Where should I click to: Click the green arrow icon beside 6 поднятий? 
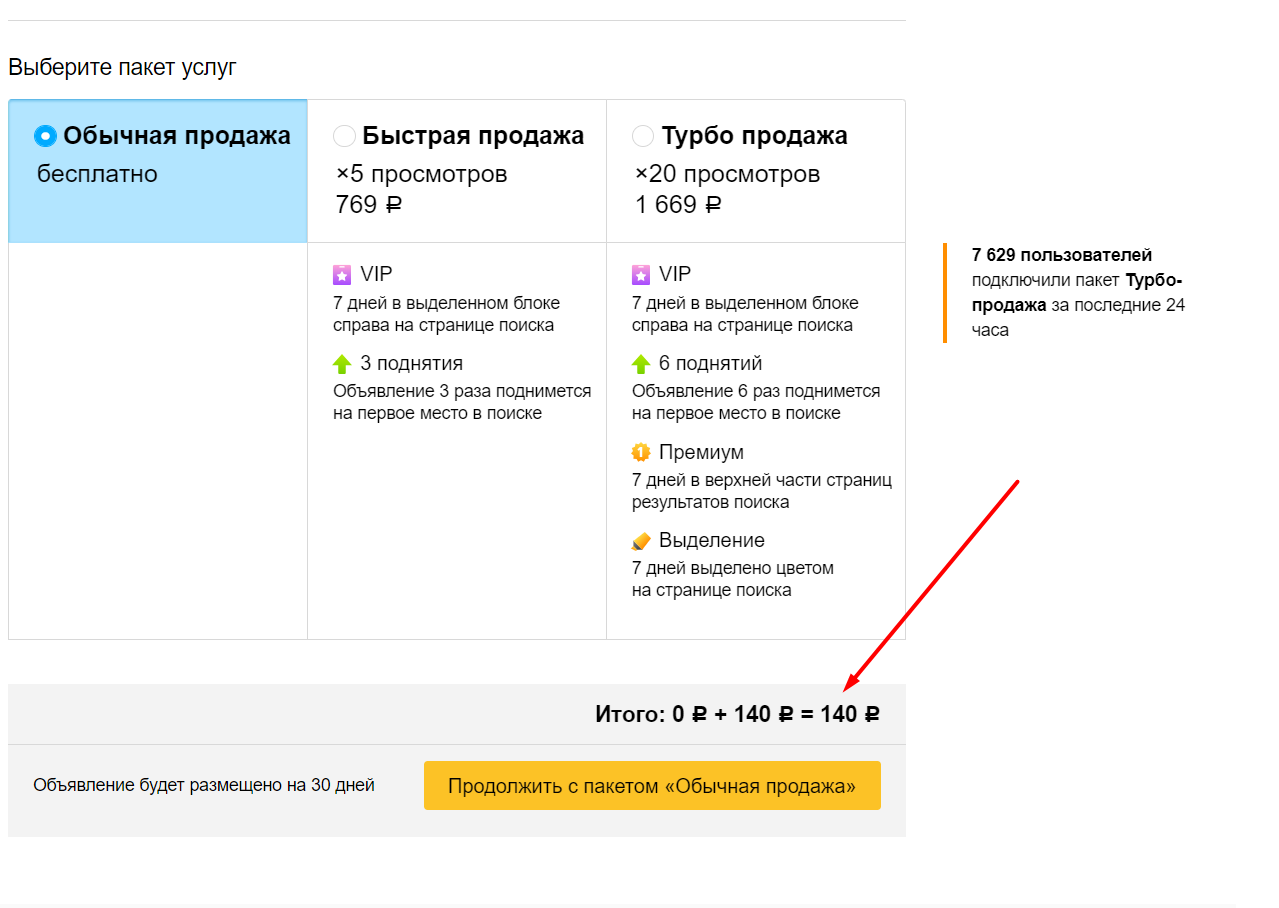click(x=641, y=364)
